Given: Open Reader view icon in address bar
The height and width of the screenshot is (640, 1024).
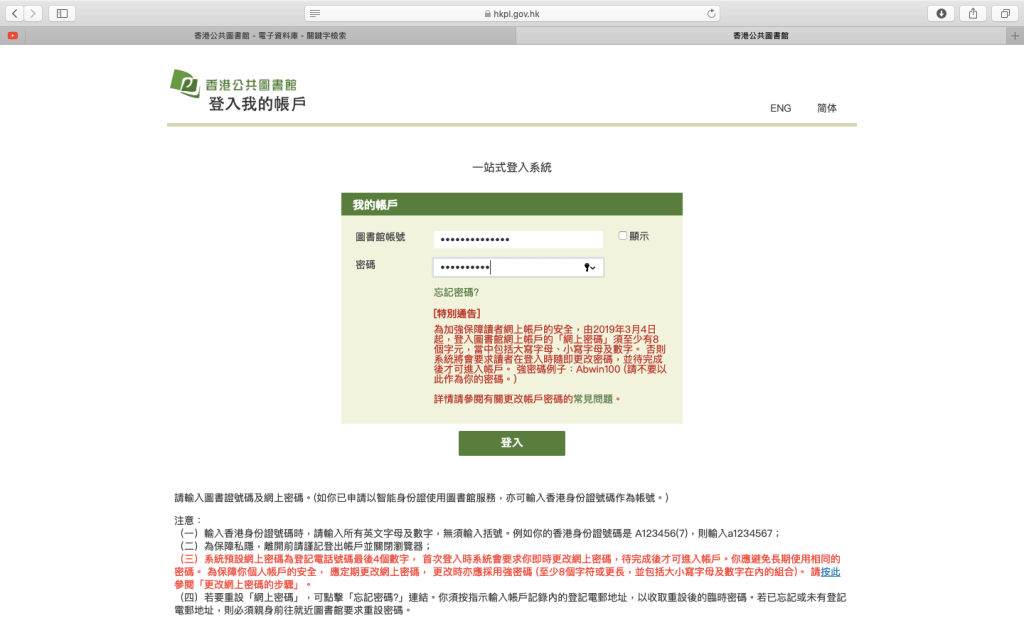Looking at the screenshot, I should 315,13.
